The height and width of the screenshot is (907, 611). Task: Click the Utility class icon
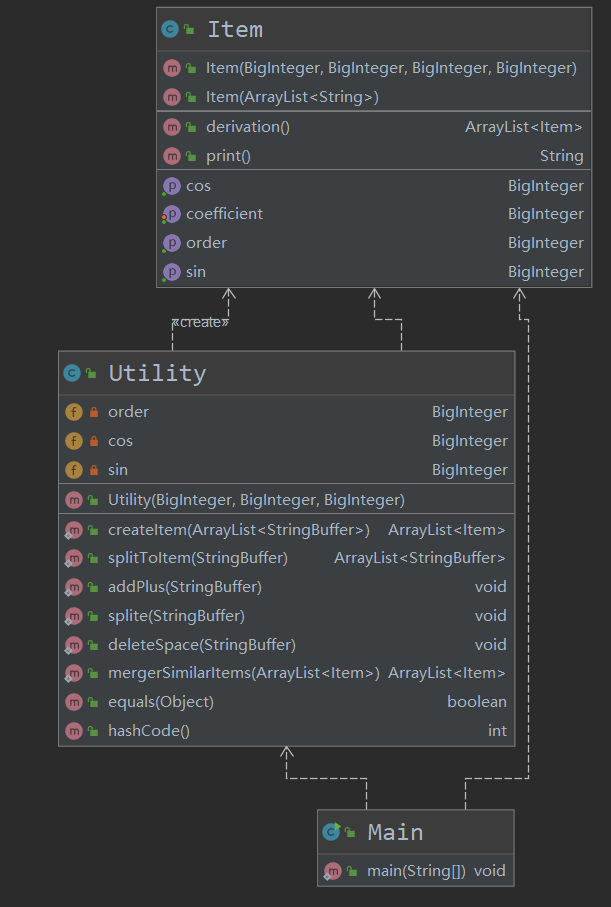(x=71, y=373)
